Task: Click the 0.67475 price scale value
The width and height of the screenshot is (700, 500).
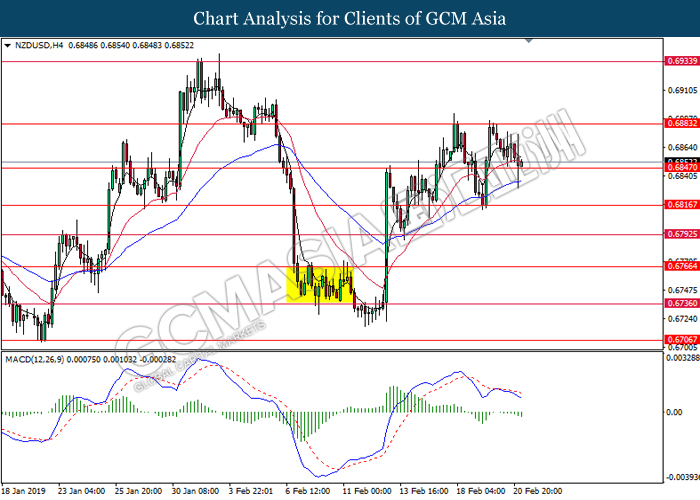Action: click(x=682, y=290)
